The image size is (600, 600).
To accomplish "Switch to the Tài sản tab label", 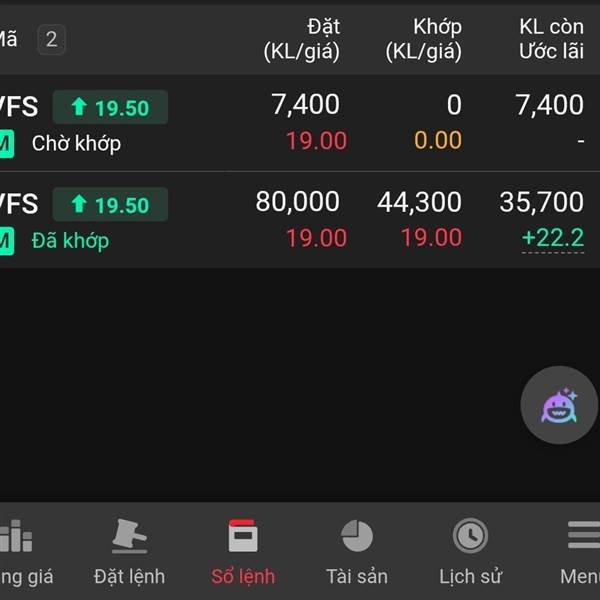I will click(357, 576).
